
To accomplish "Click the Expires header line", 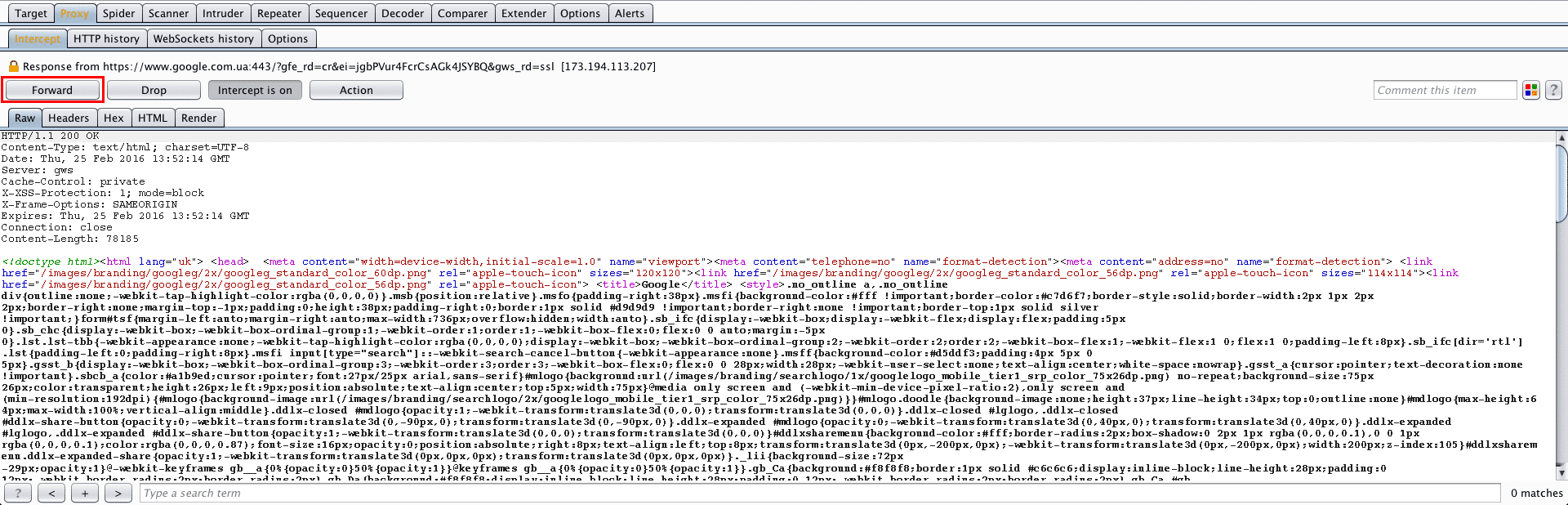I will 125,216.
